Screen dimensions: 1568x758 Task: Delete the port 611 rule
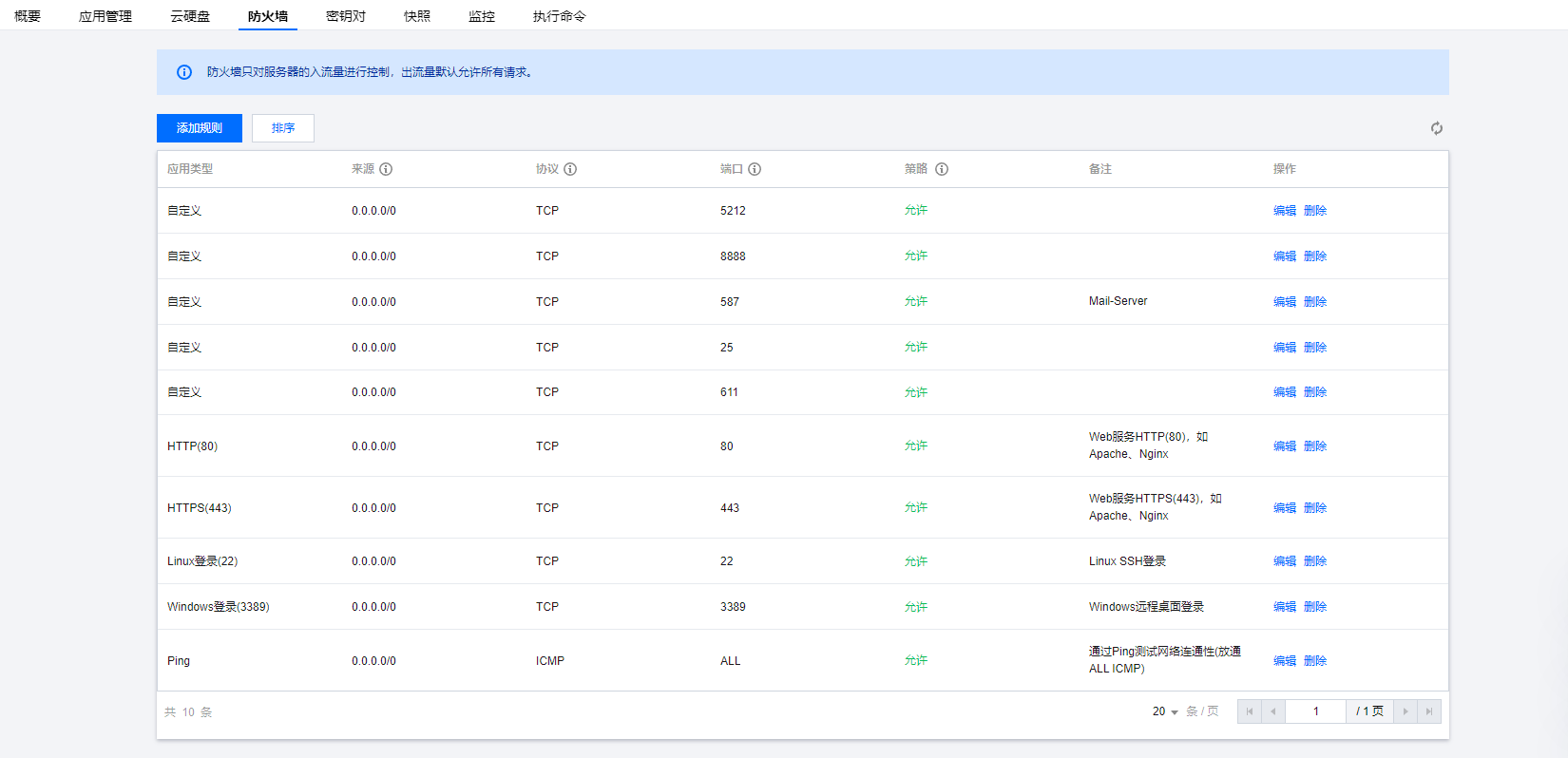(x=1315, y=392)
